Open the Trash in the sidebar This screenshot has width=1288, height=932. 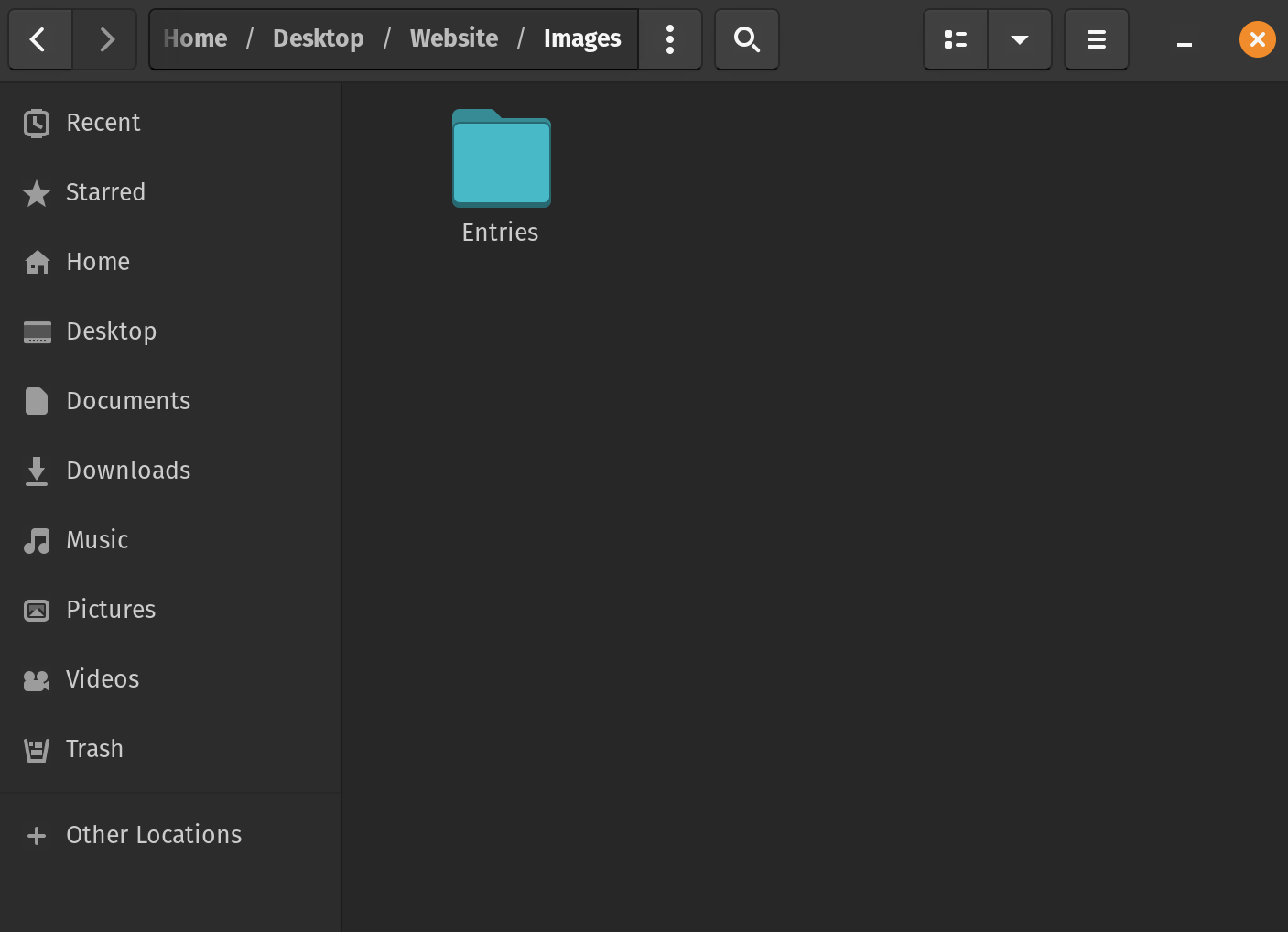94,749
